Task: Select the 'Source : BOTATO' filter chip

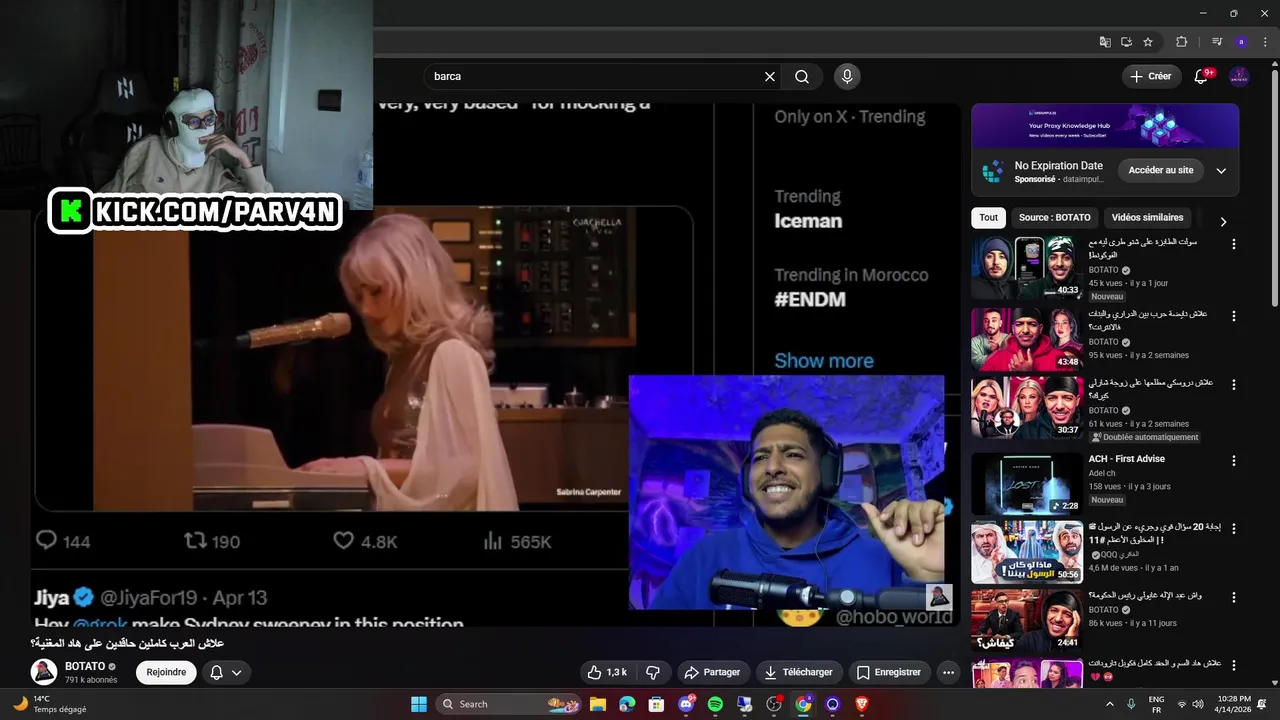Action: (x=1054, y=217)
